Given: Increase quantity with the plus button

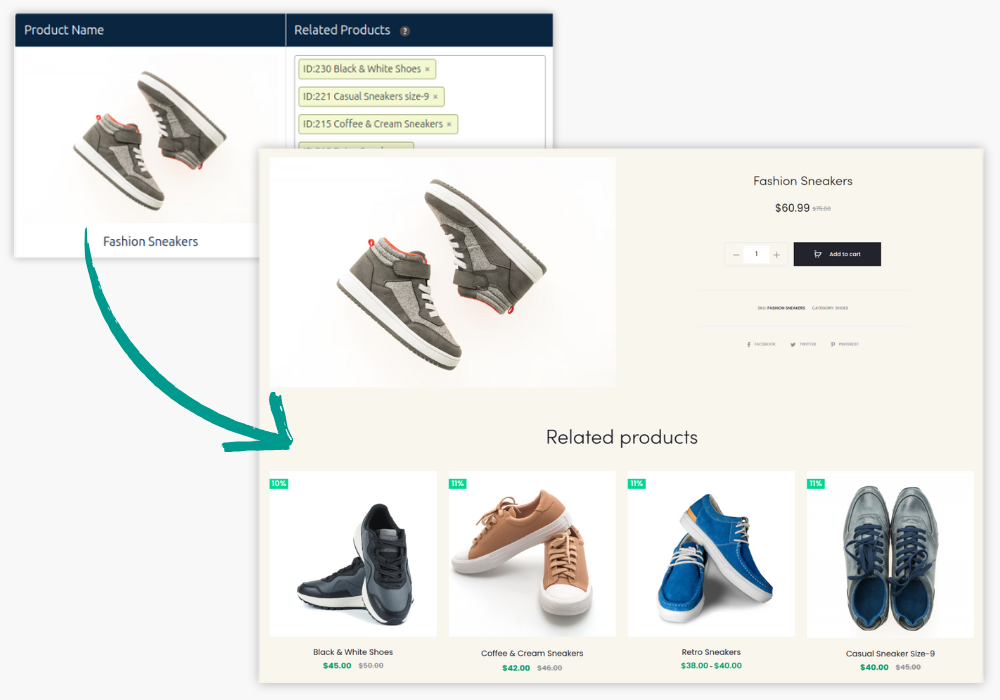Looking at the screenshot, I should tap(776, 255).
